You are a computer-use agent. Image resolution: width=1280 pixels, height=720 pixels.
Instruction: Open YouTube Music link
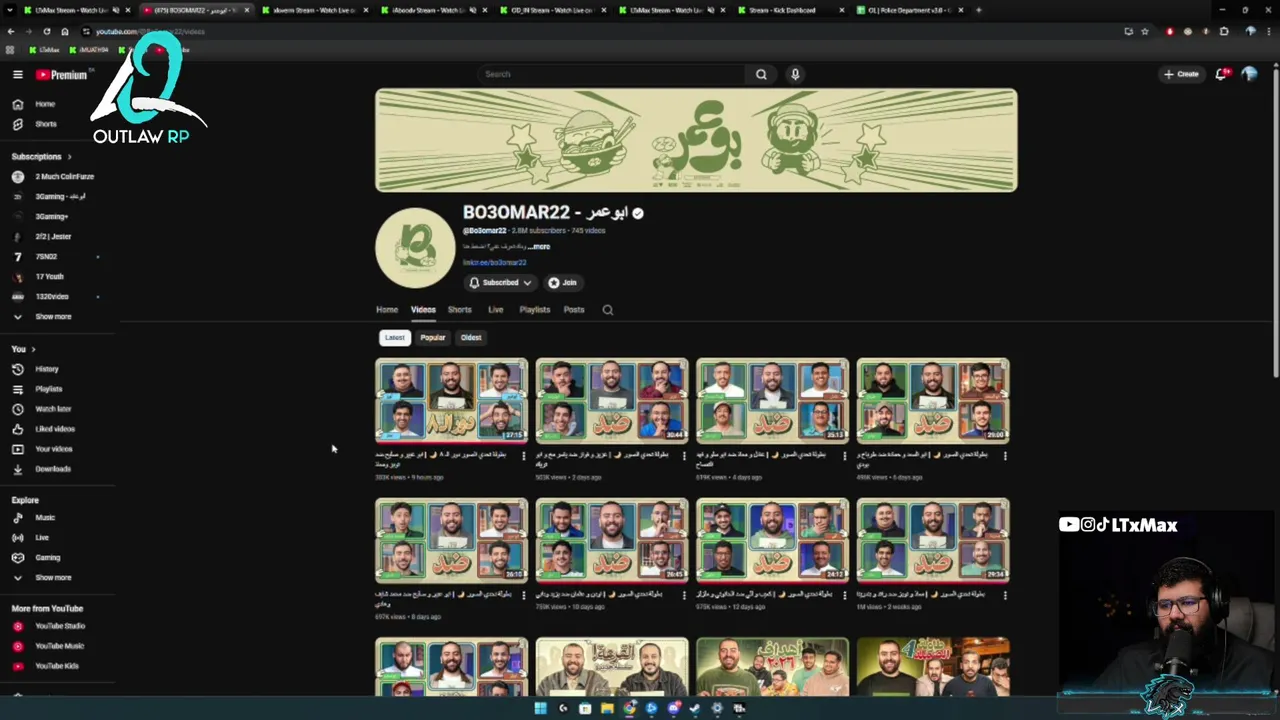[x=59, y=646]
